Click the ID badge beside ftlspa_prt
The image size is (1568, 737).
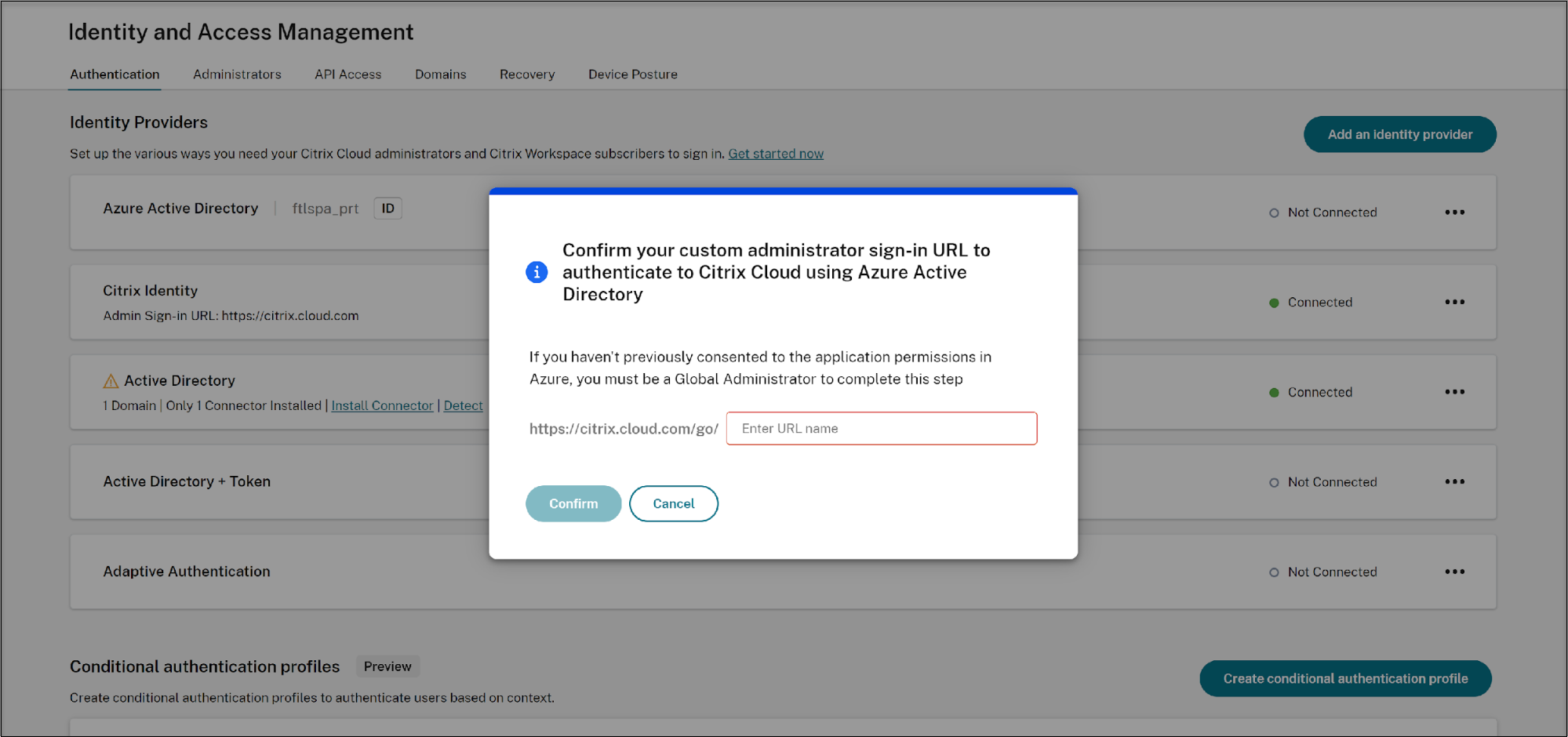tap(387, 209)
